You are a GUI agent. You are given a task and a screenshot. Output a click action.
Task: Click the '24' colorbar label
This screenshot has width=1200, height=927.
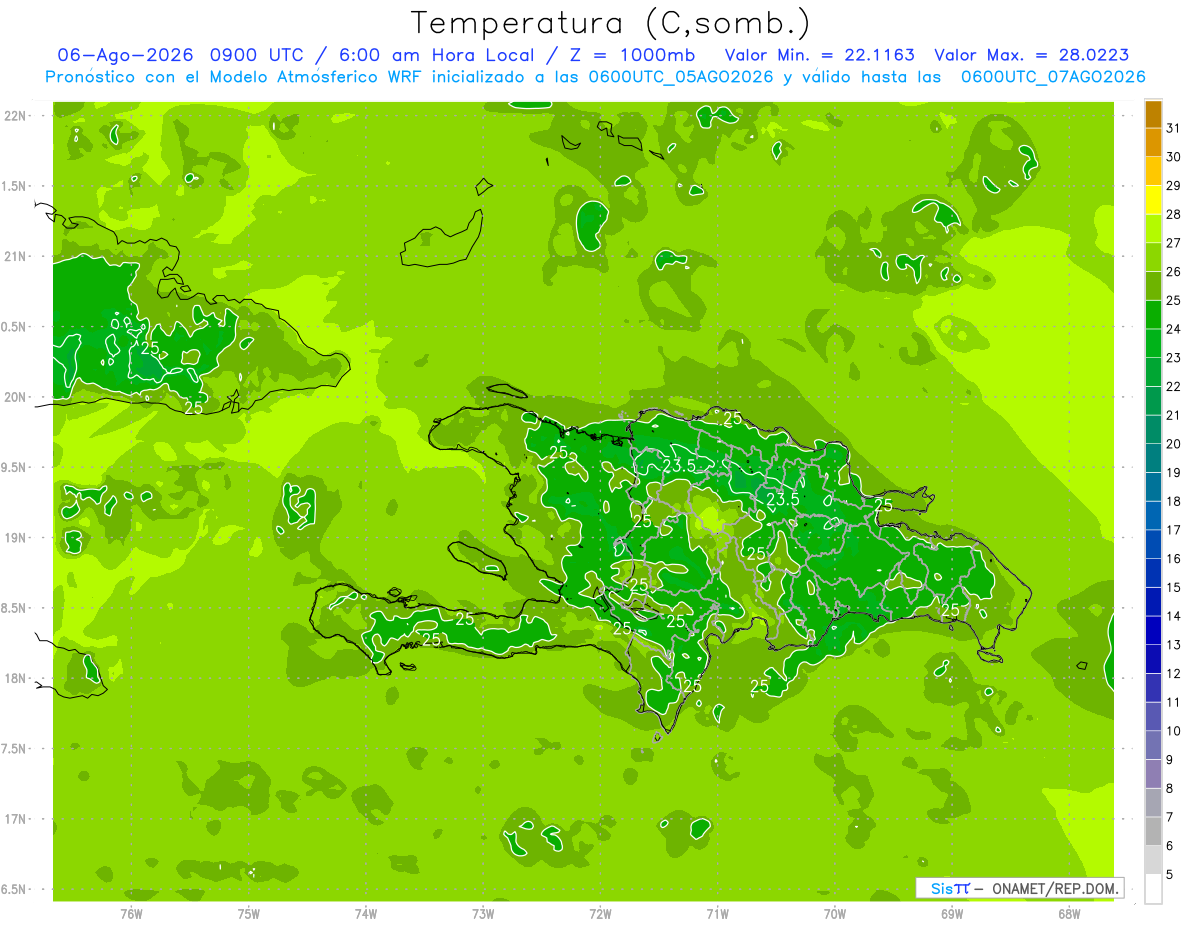pyautogui.click(x=1174, y=329)
